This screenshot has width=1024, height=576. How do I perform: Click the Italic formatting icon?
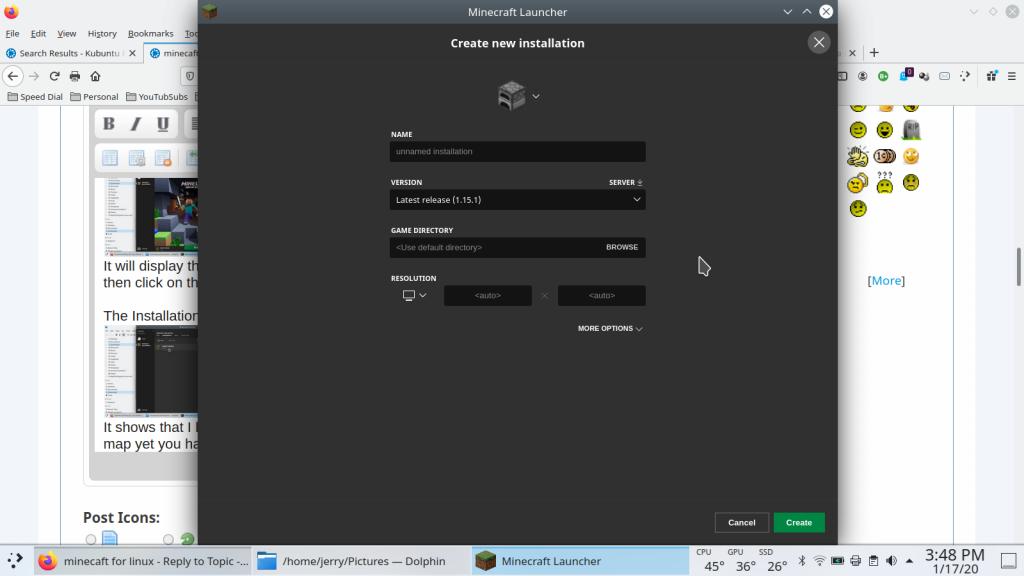click(x=136, y=124)
